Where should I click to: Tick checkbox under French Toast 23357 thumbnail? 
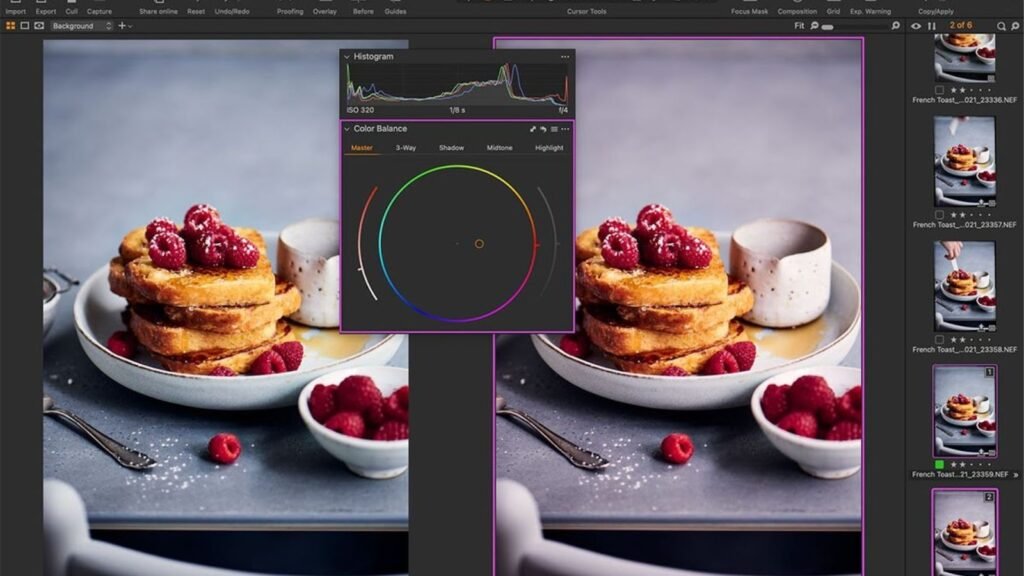click(x=940, y=215)
